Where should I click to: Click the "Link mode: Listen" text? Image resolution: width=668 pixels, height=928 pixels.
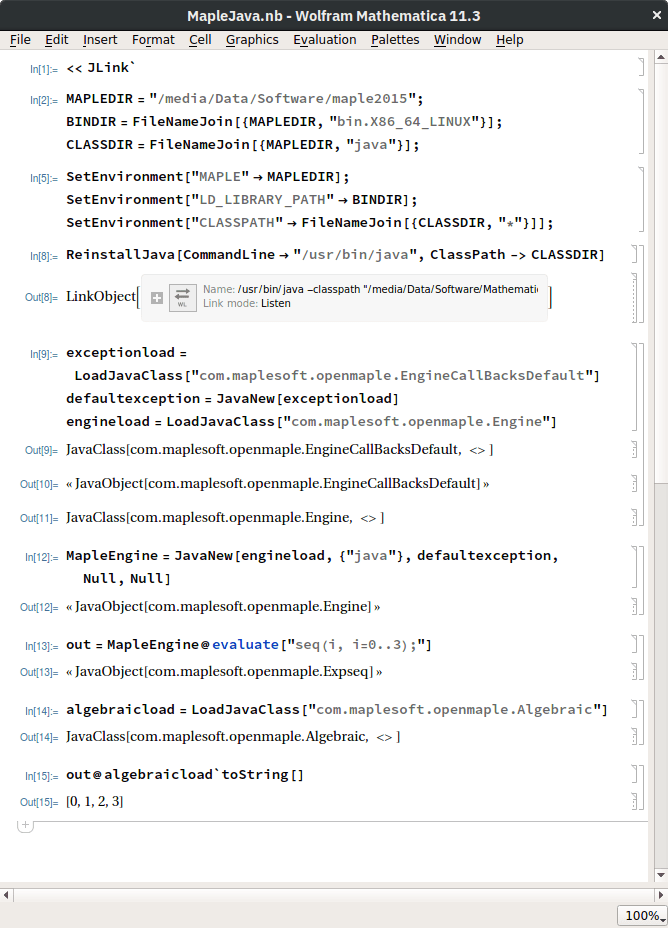tap(247, 303)
